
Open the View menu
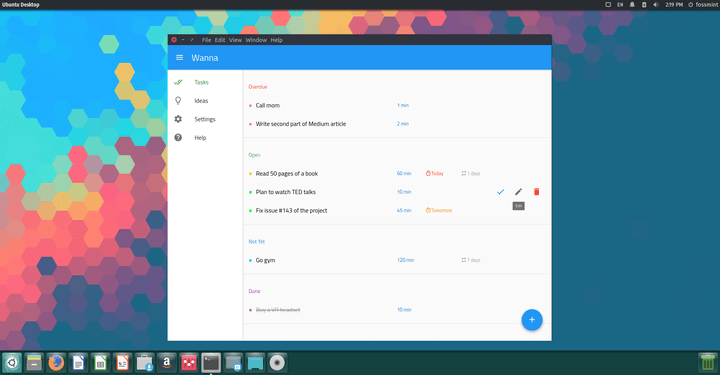click(x=235, y=40)
